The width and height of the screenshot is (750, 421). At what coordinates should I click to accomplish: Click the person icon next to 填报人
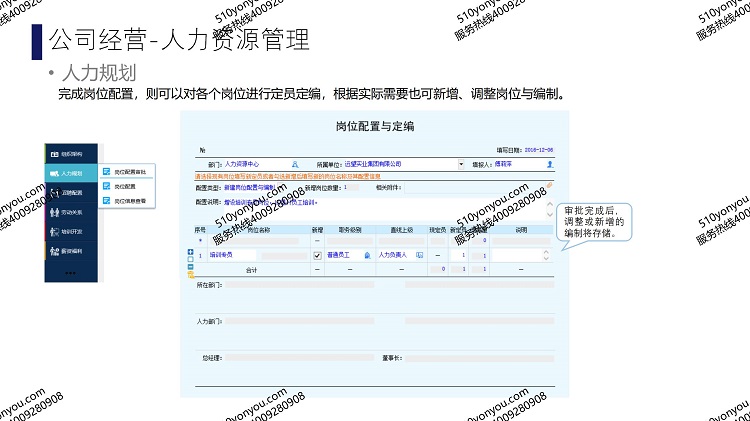coord(549,163)
